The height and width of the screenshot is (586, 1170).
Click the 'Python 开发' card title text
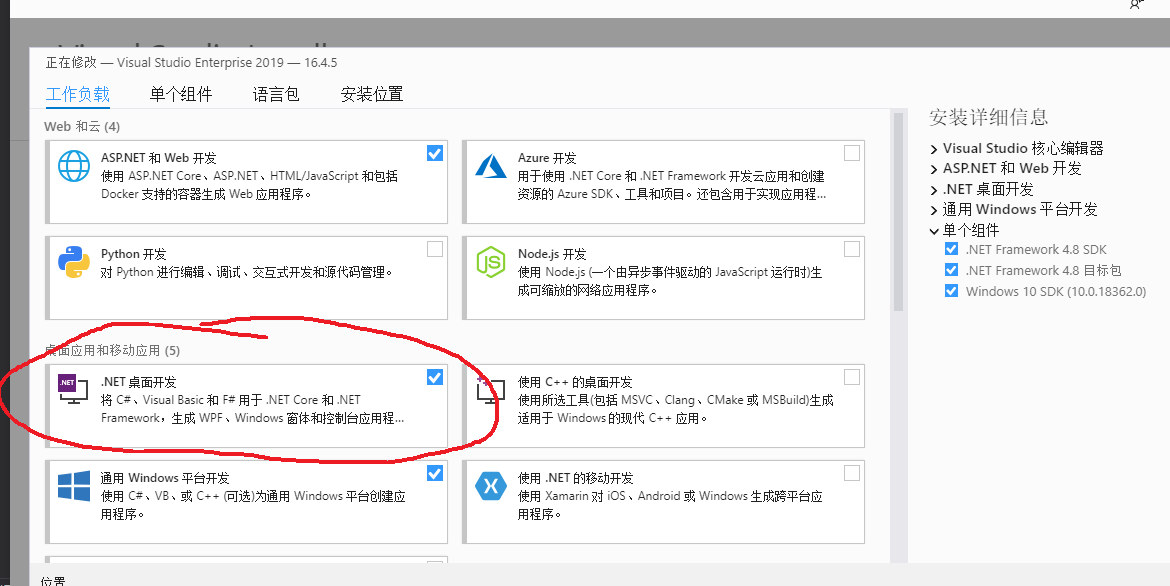[134, 254]
